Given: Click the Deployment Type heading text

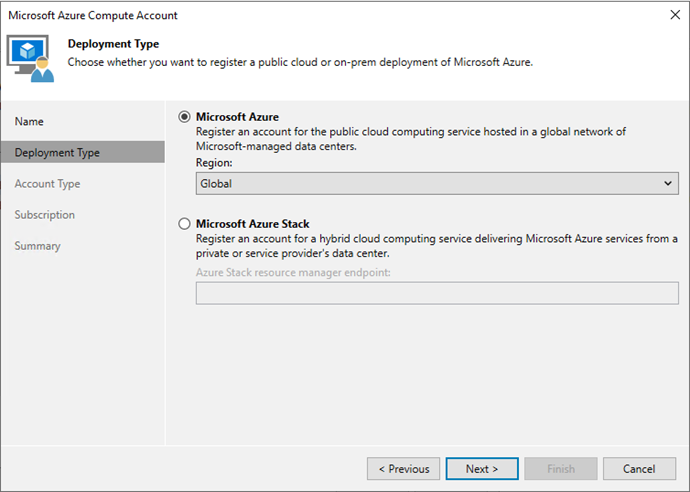Looking at the screenshot, I should (114, 44).
